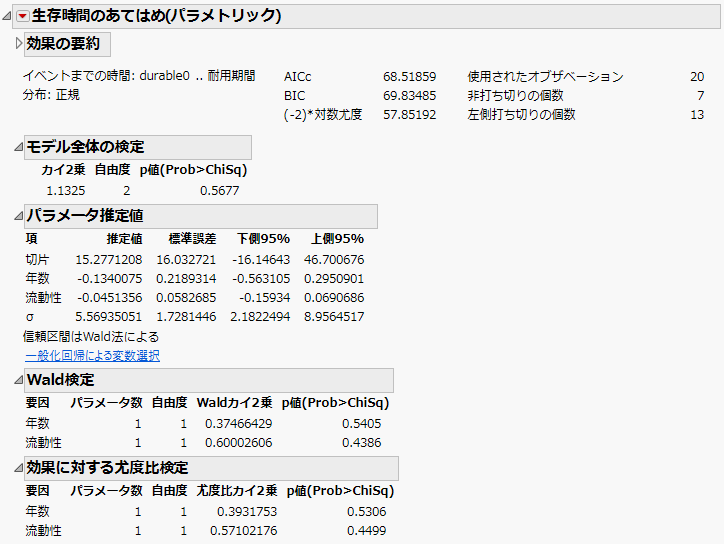
Task: Collapse the Wald検定 section
Action: 18,380
